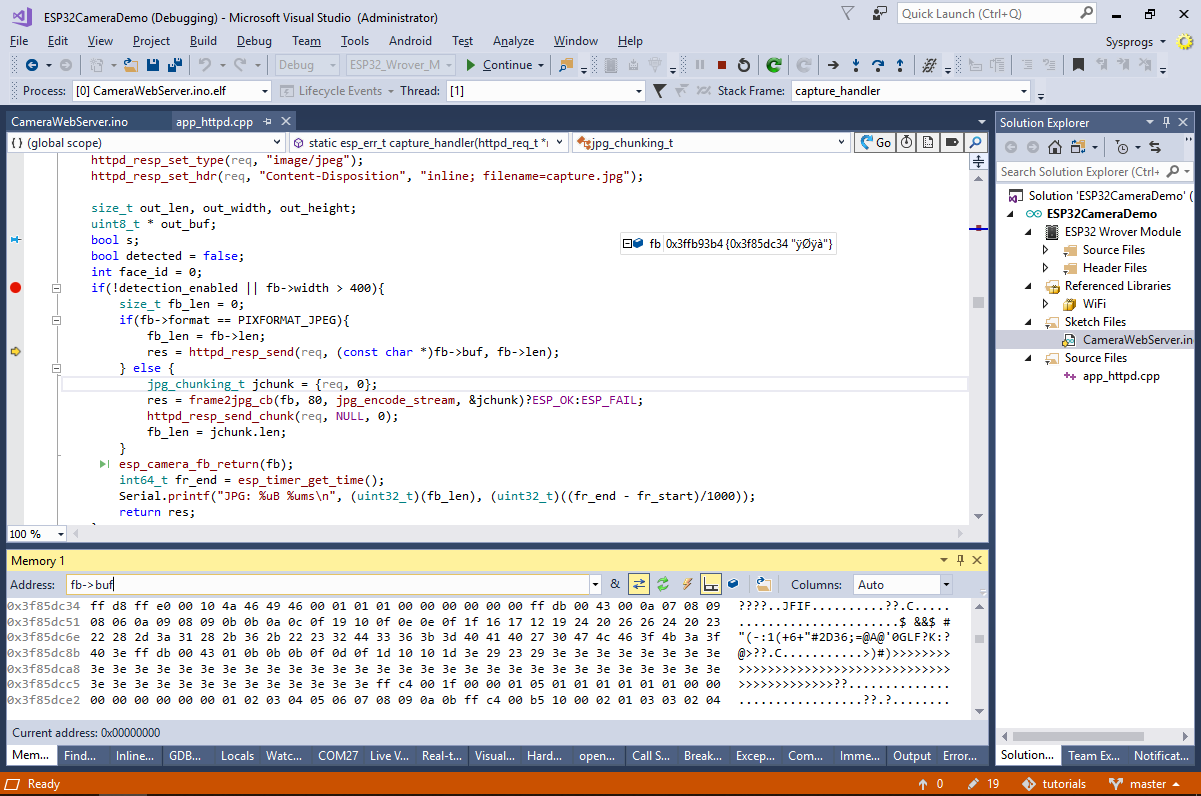Pin the app_httpd.cpp tab
The image size is (1201, 796).
268,122
